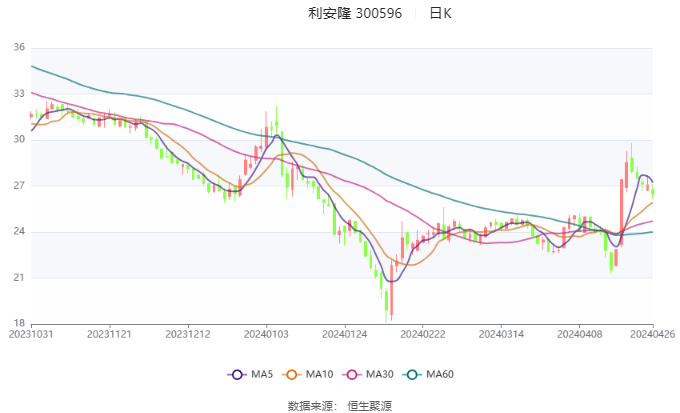The image size is (680, 413).
Task: Toggle the MA5 legend series
Action: point(250,374)
